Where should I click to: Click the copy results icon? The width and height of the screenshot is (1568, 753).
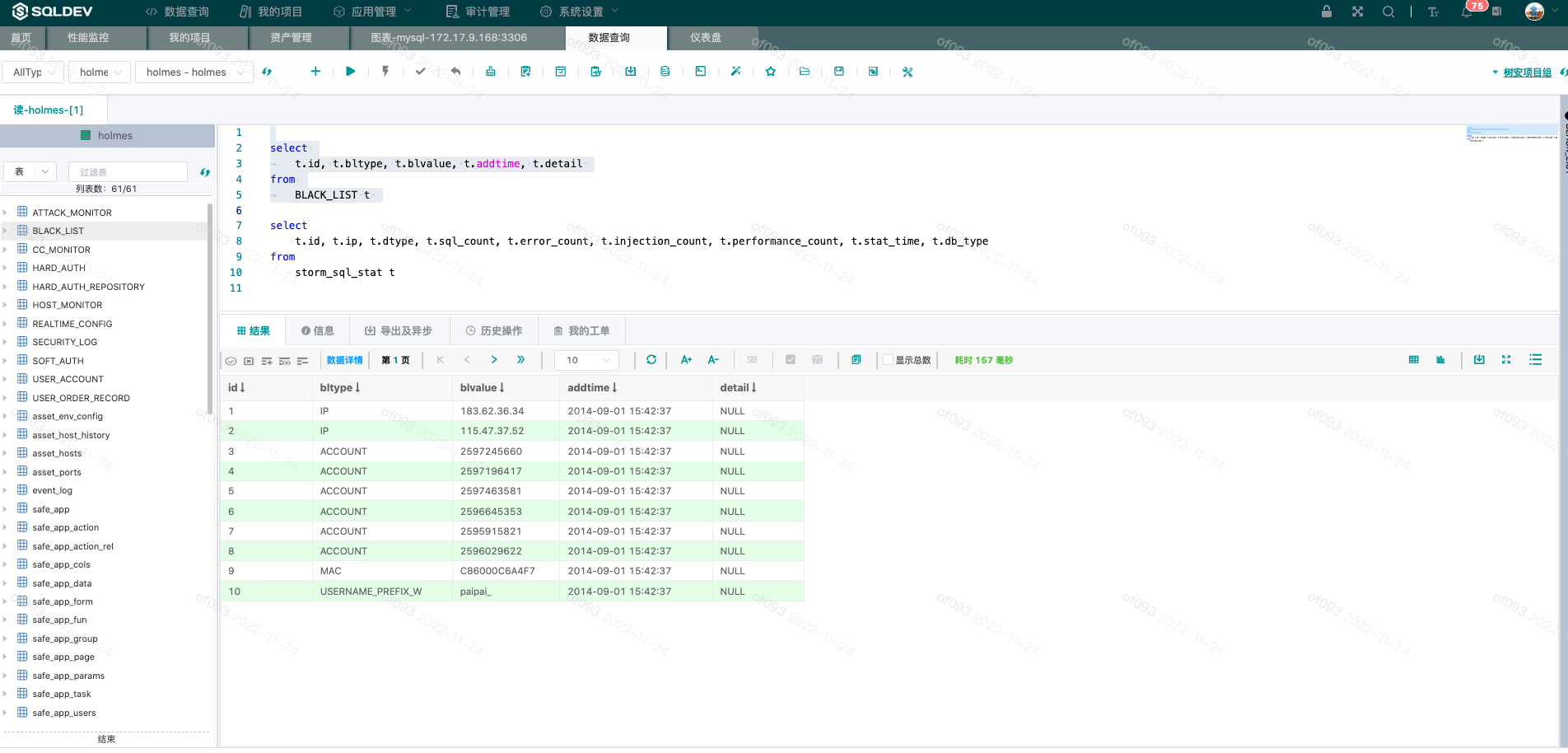click(856, 360)
